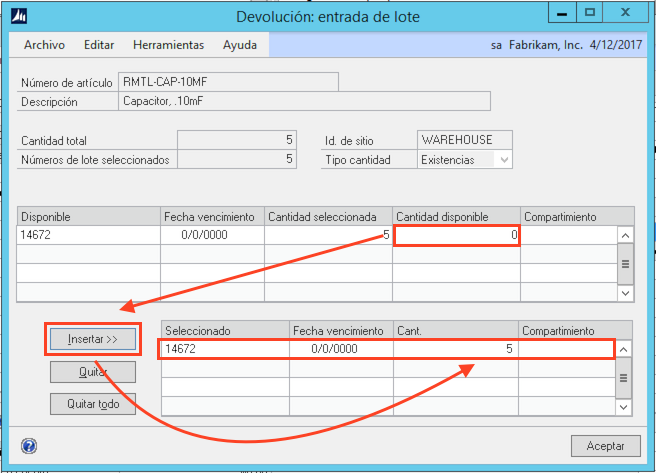Confirm with the Aceptar button
Image resolution: width=656 pixels, height=473 pixels.
[605, 445]
